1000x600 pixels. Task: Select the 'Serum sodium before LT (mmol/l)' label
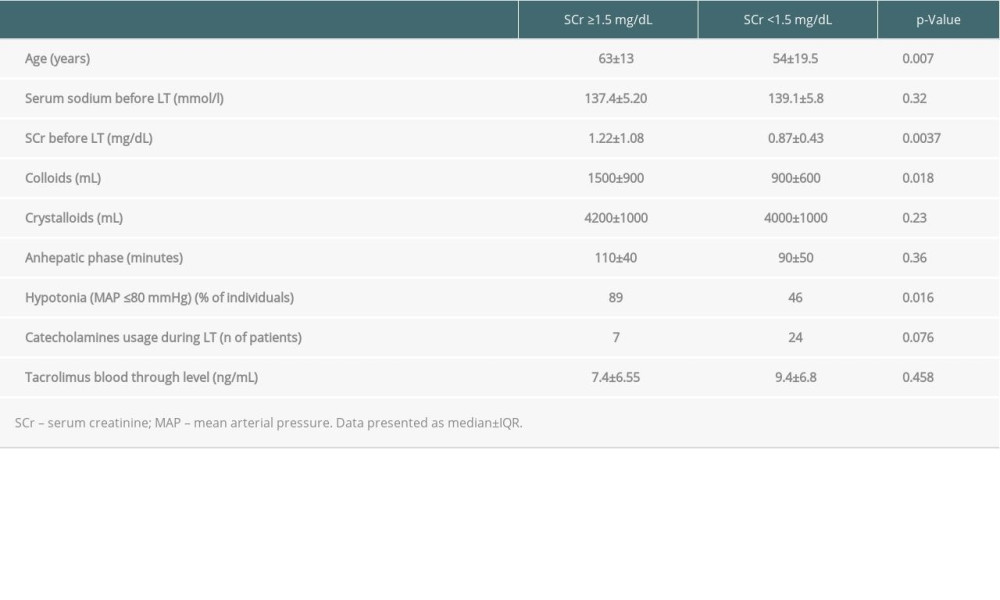tap(124, 98)
